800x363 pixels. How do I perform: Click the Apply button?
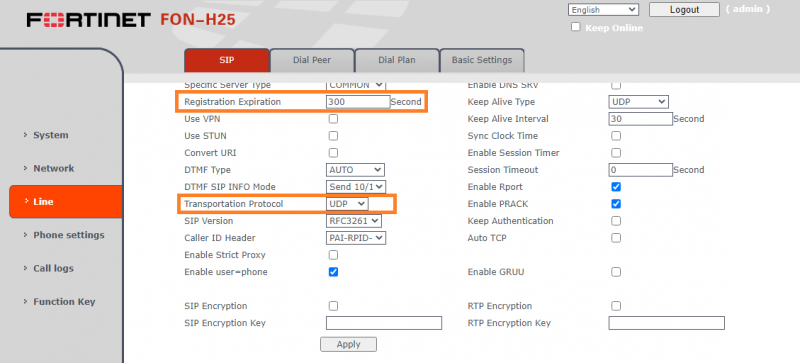tap(348, 344)
